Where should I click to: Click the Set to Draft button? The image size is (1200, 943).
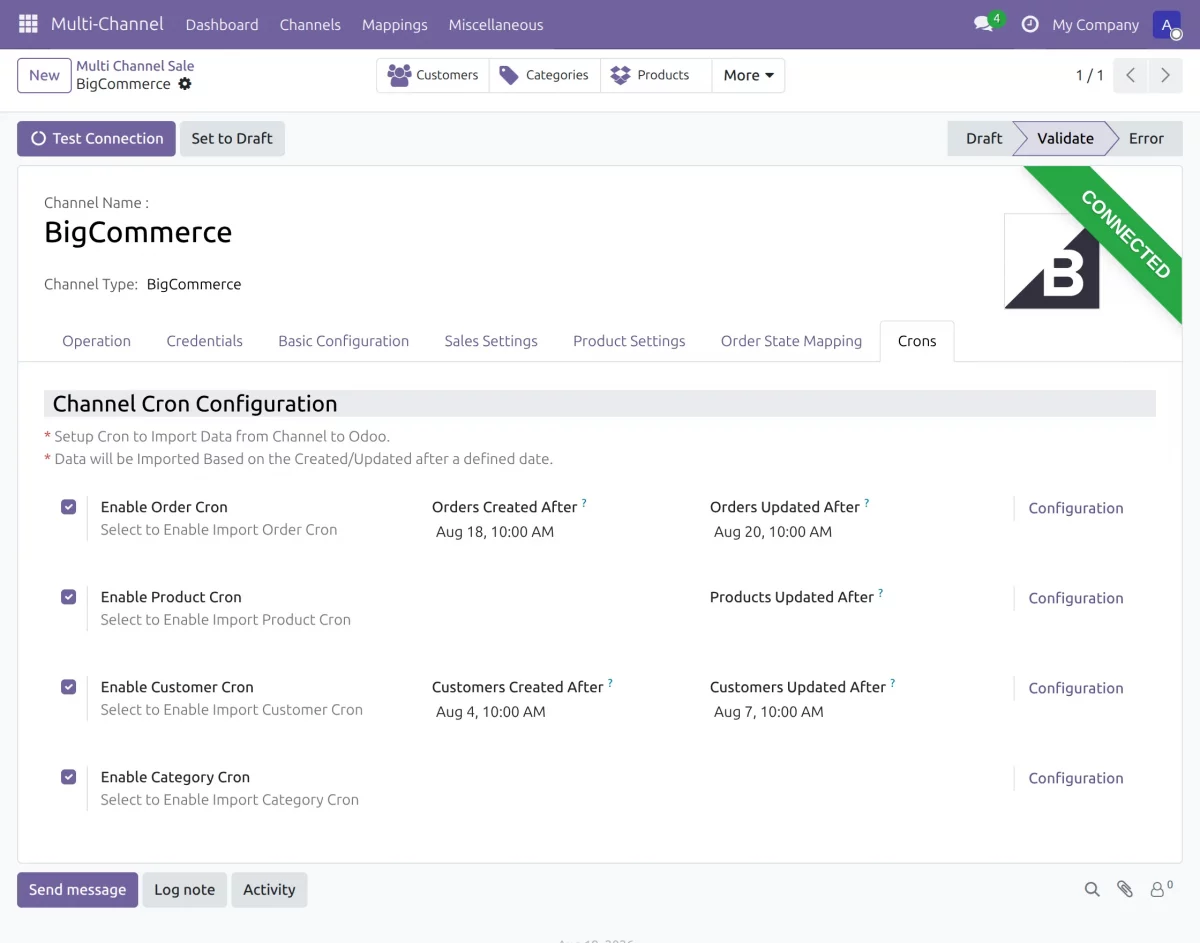click(x=232, y=139)
